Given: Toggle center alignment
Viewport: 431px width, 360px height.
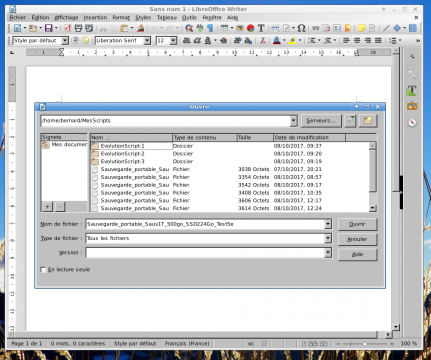Looking at the screenshot, I should [357, 41].
